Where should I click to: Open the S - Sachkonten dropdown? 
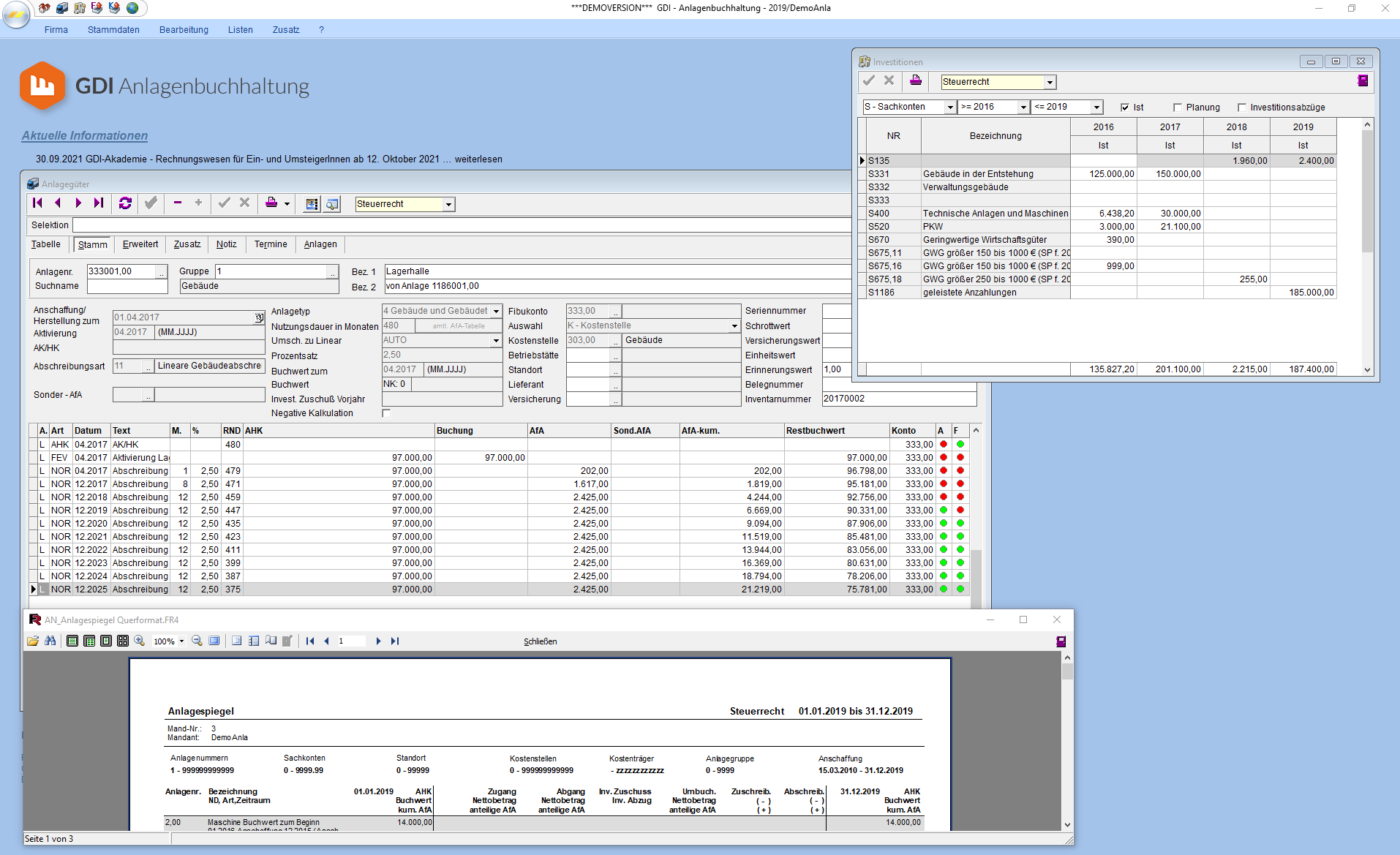(949, 108)
